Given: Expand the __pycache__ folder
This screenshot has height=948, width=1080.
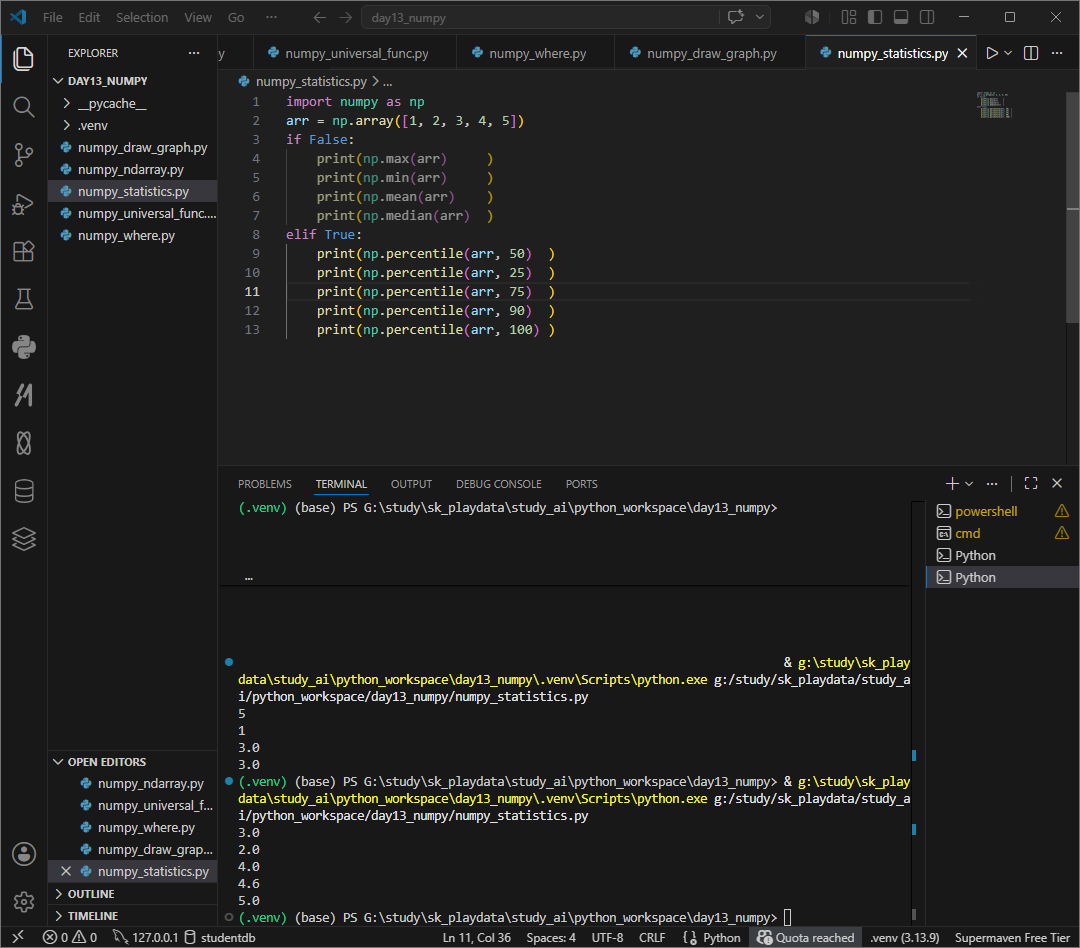Looking at the screenshot, I should click(132, 103).
